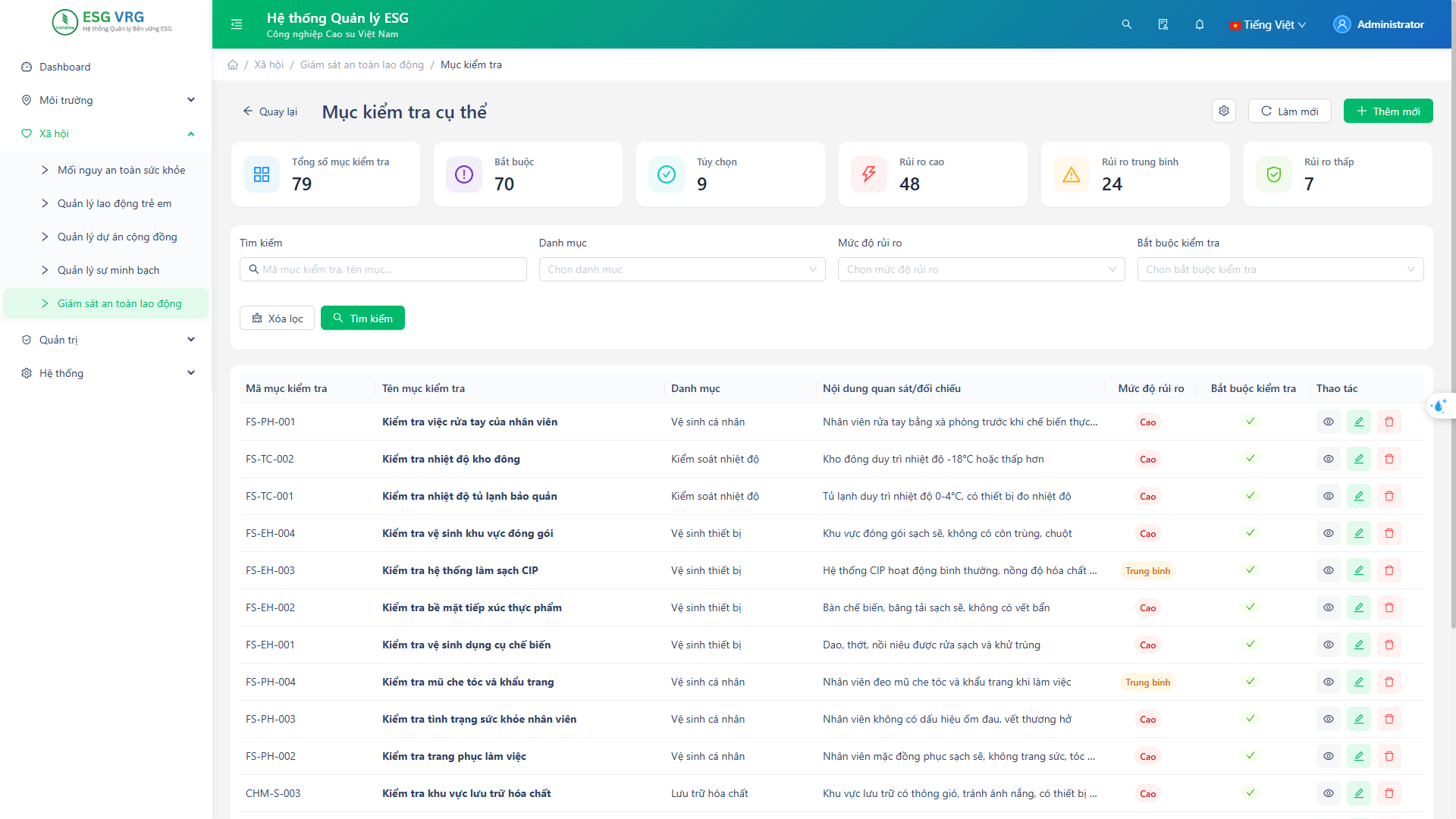The width and height of the screenshot is (1456, 819).
Task: Open the Mức độ rủi ro dropdown
Action: click(981, 269)
